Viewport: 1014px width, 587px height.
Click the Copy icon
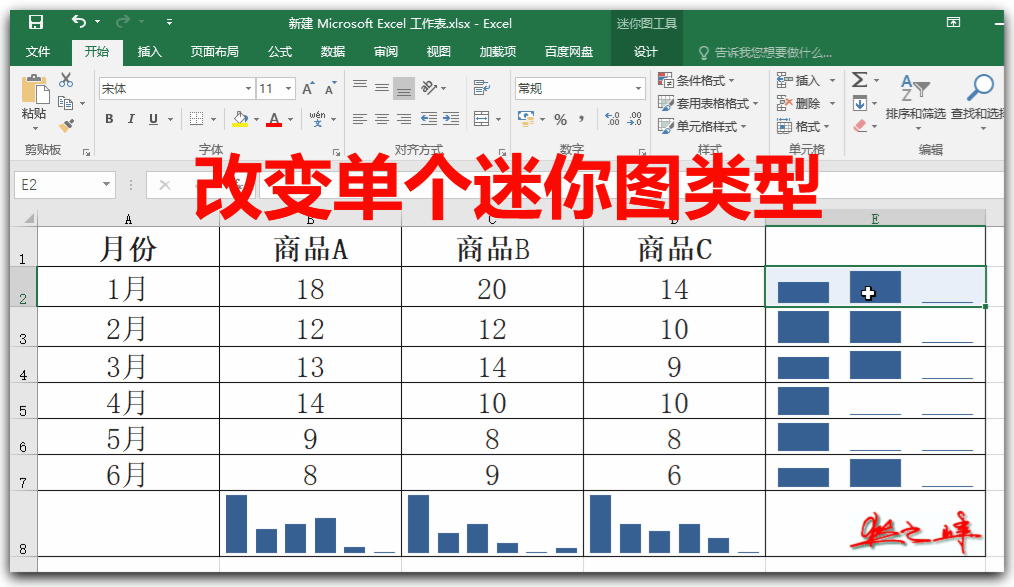pos(65,103)
